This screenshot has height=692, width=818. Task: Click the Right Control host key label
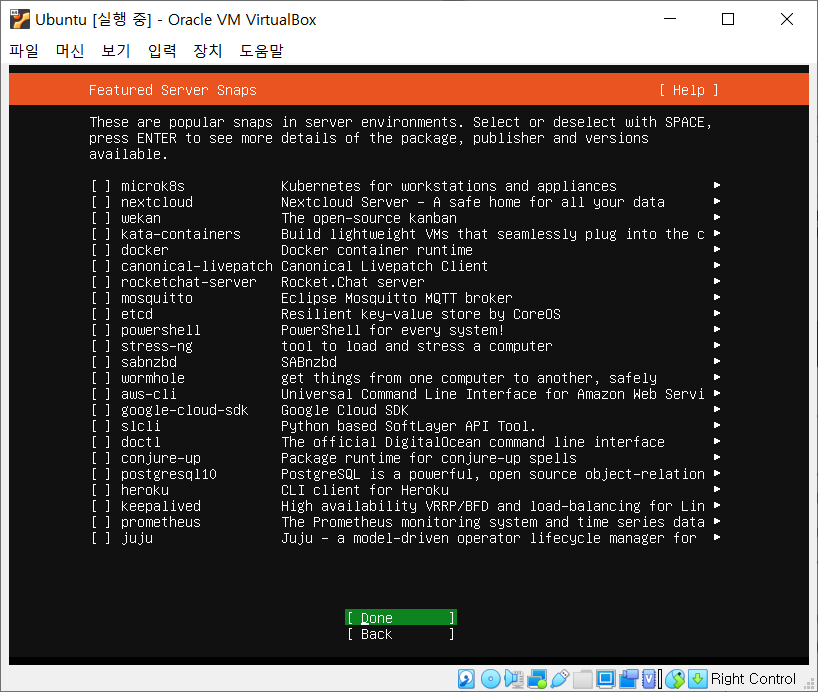tap(753, 678)
